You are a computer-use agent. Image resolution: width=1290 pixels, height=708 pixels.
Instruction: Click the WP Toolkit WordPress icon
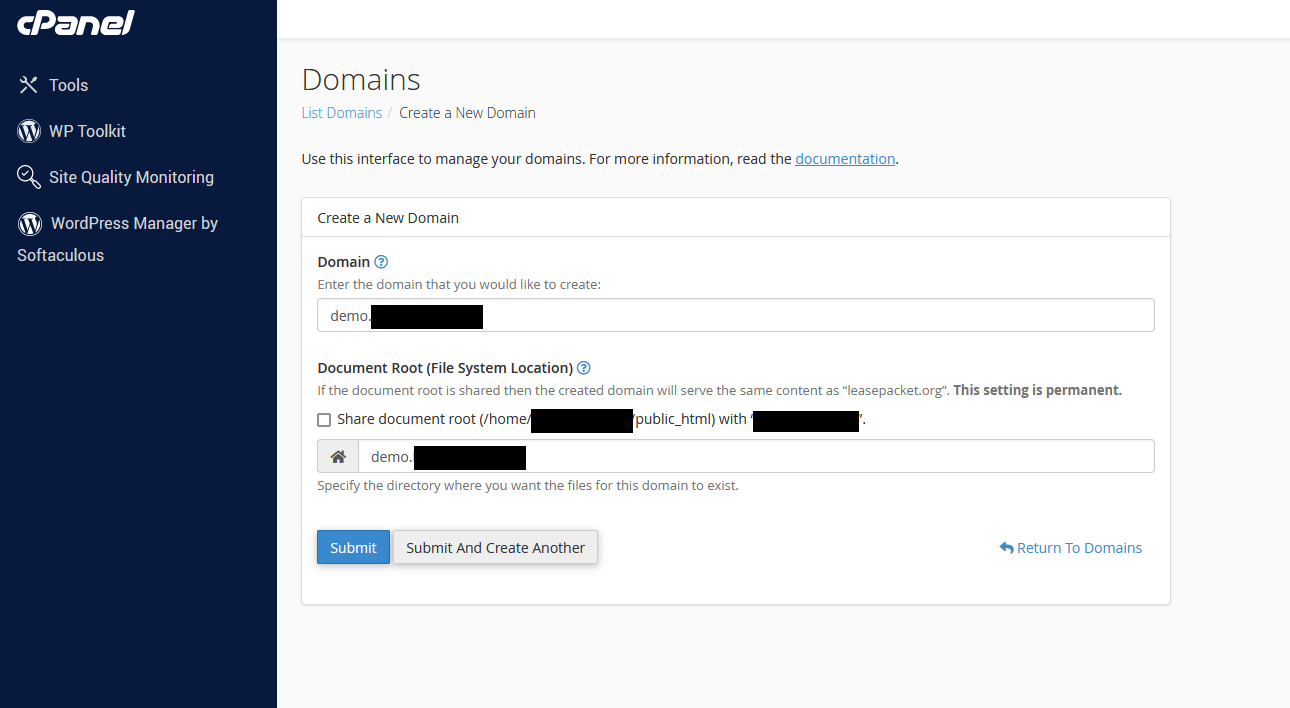(29, 131)
